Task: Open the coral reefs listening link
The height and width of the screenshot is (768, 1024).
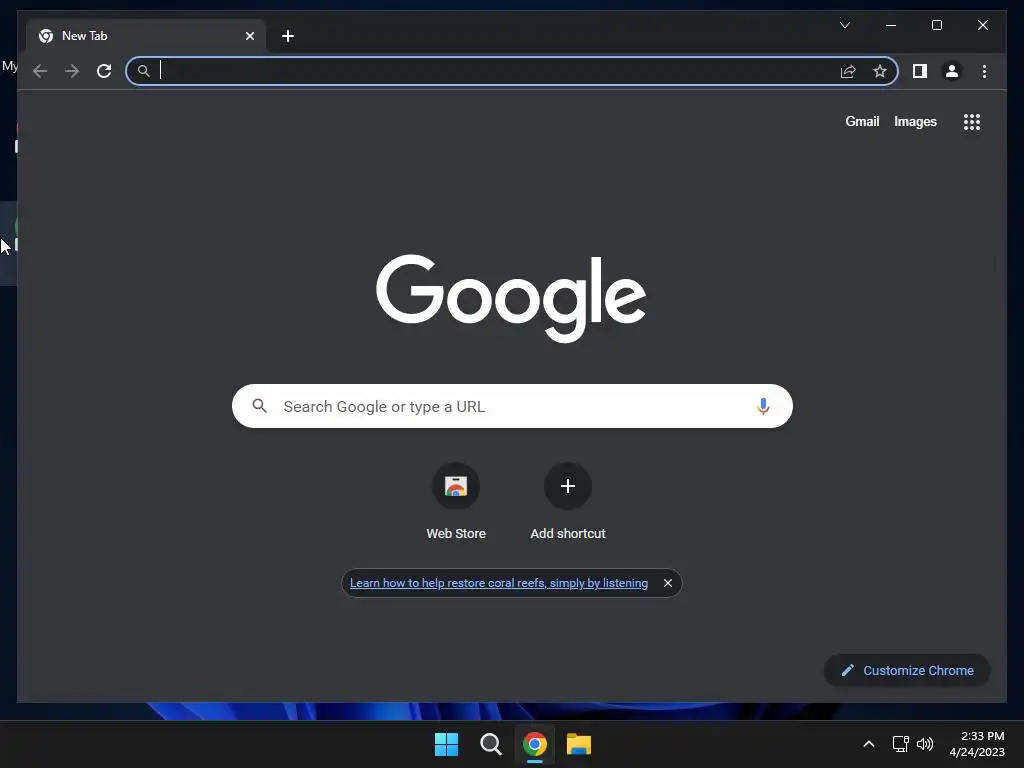Action: (x=499, y=583)
